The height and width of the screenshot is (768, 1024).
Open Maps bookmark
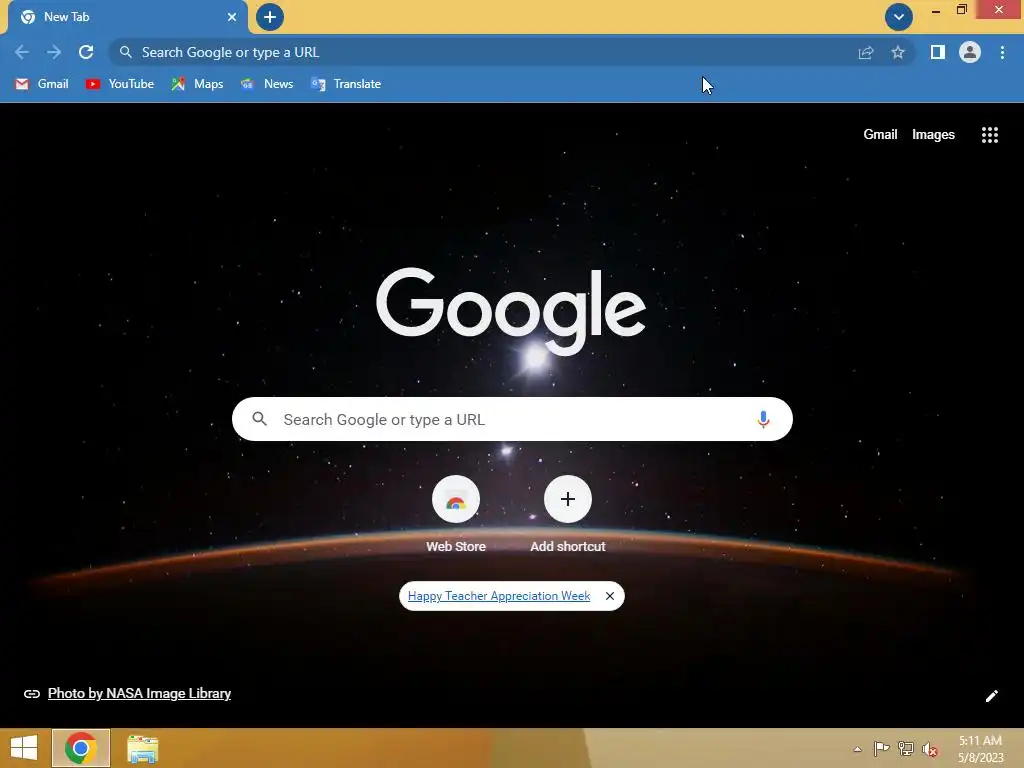[x=197, y=84]
